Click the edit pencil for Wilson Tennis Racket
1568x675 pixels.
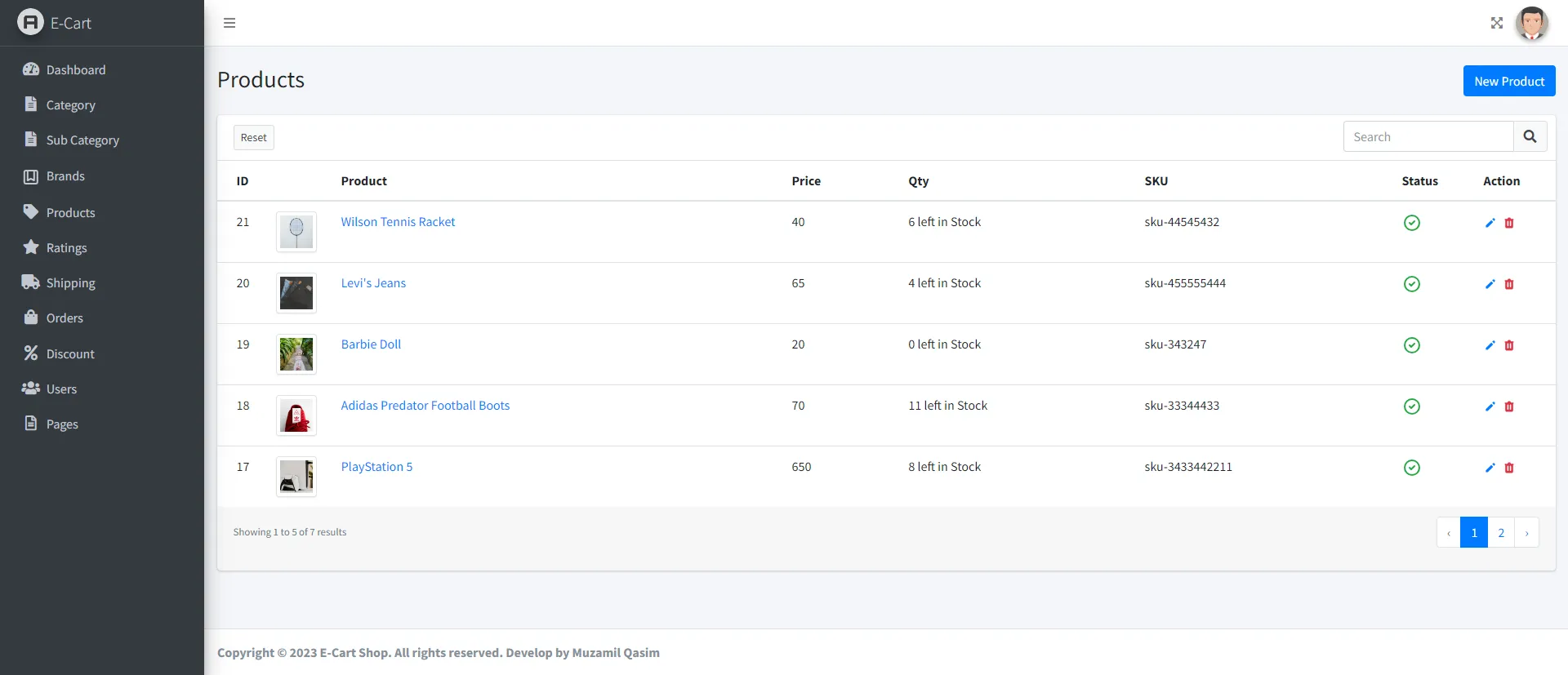tap(1490, 223)
